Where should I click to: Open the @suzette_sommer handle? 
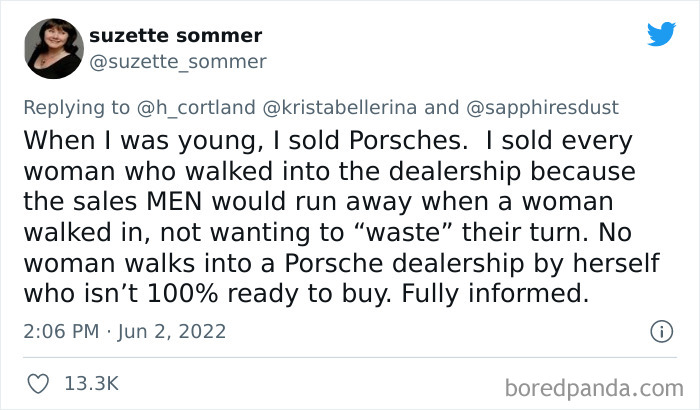pos(178,62)
